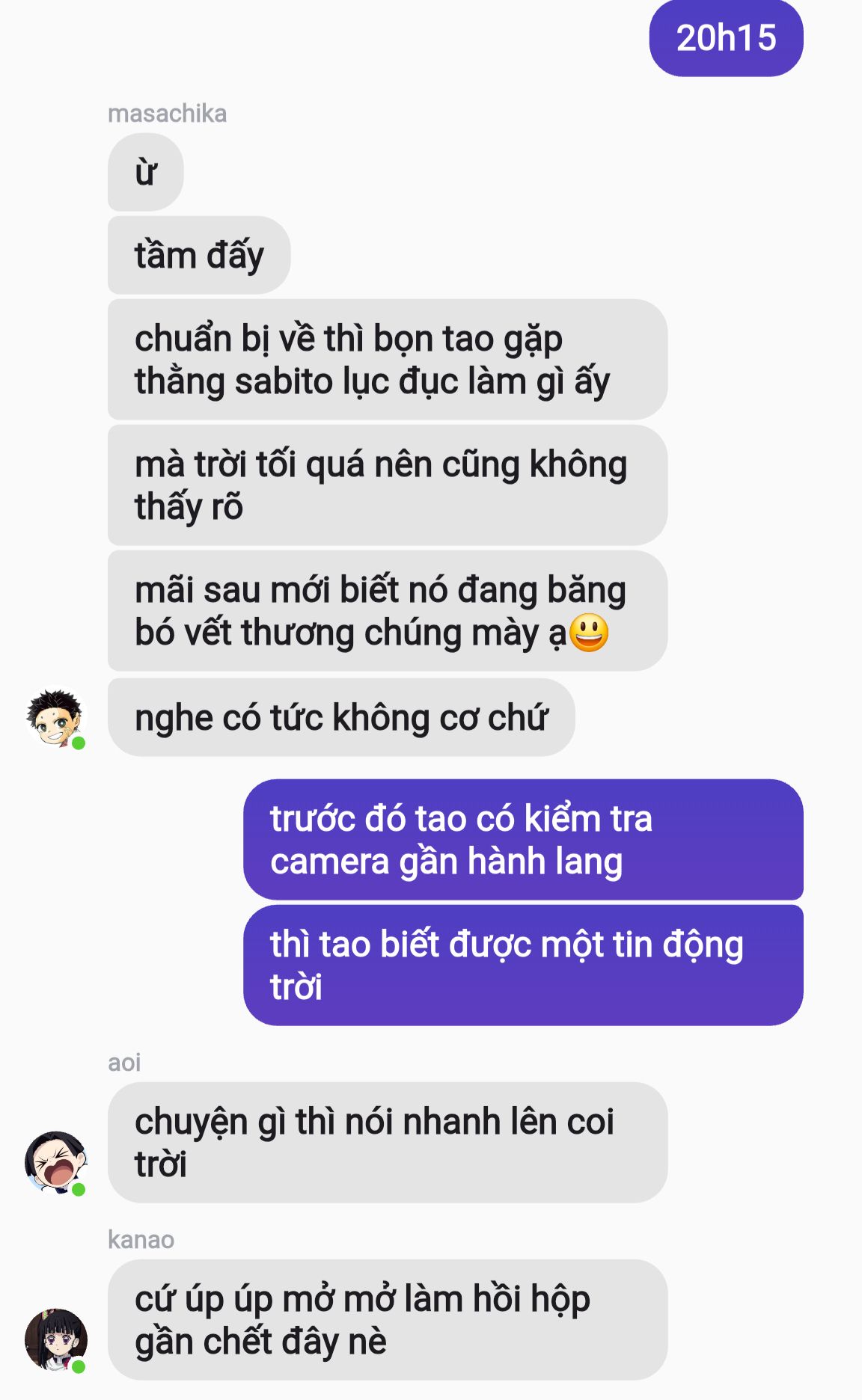The image size is (862, 1400).
Task: Select the message "nghe có tức không cơ chứ"
Action: (x=341, y=717)
